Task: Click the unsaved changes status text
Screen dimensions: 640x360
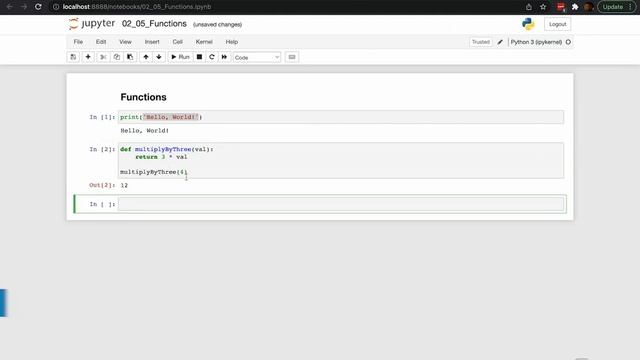Action: click(218, 24)
